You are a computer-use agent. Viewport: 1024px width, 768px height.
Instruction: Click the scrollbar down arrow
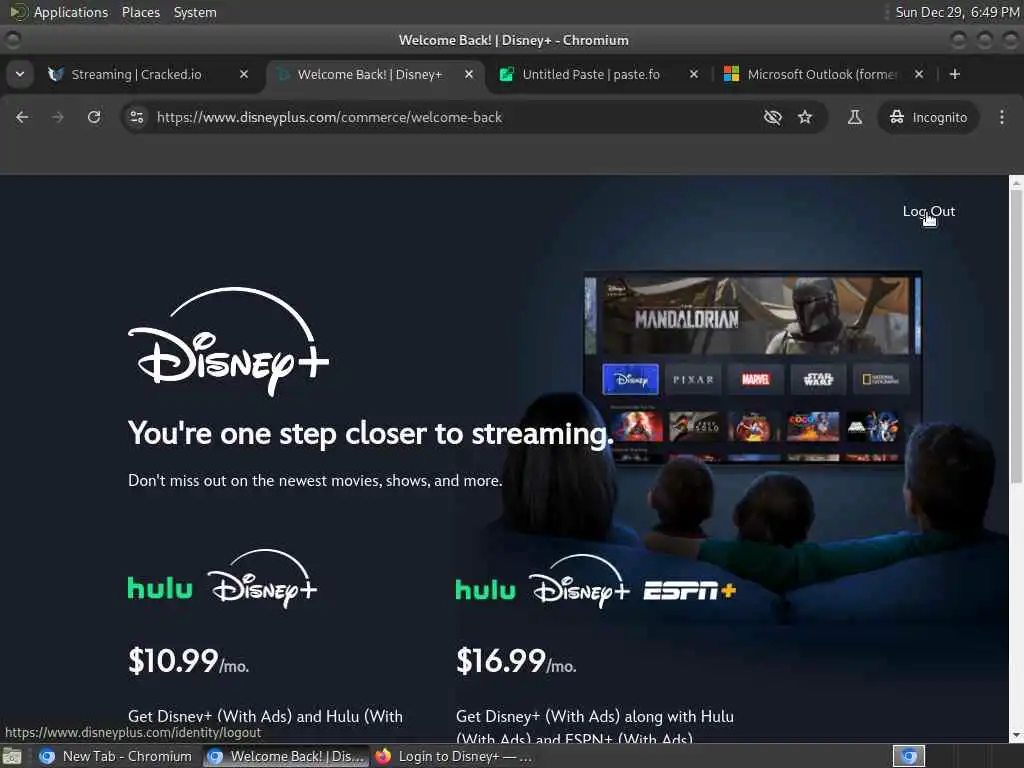point(1016,736)
